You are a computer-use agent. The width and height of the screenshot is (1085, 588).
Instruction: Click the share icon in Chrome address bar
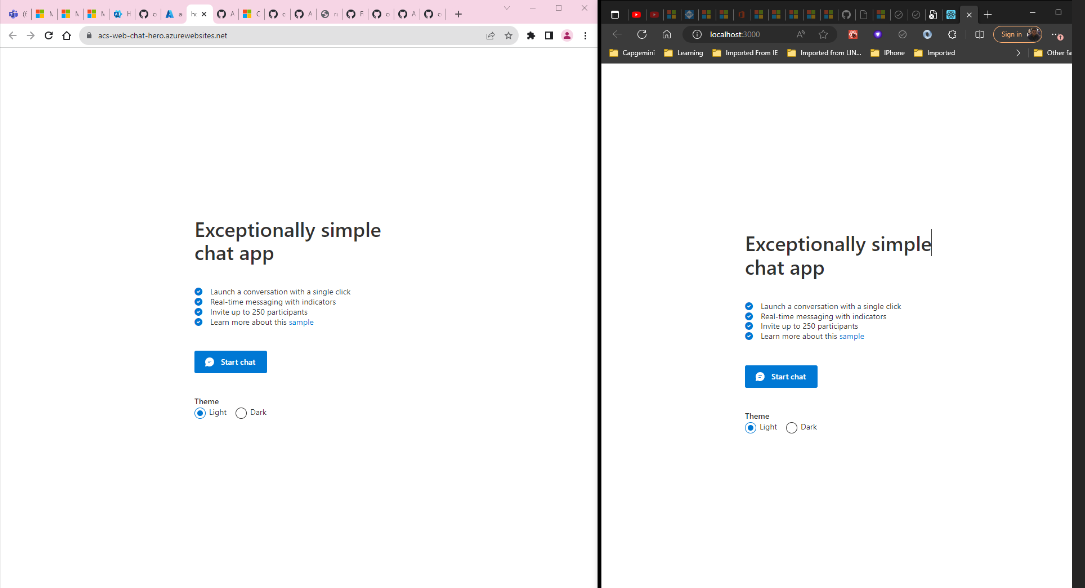[491, 34]
